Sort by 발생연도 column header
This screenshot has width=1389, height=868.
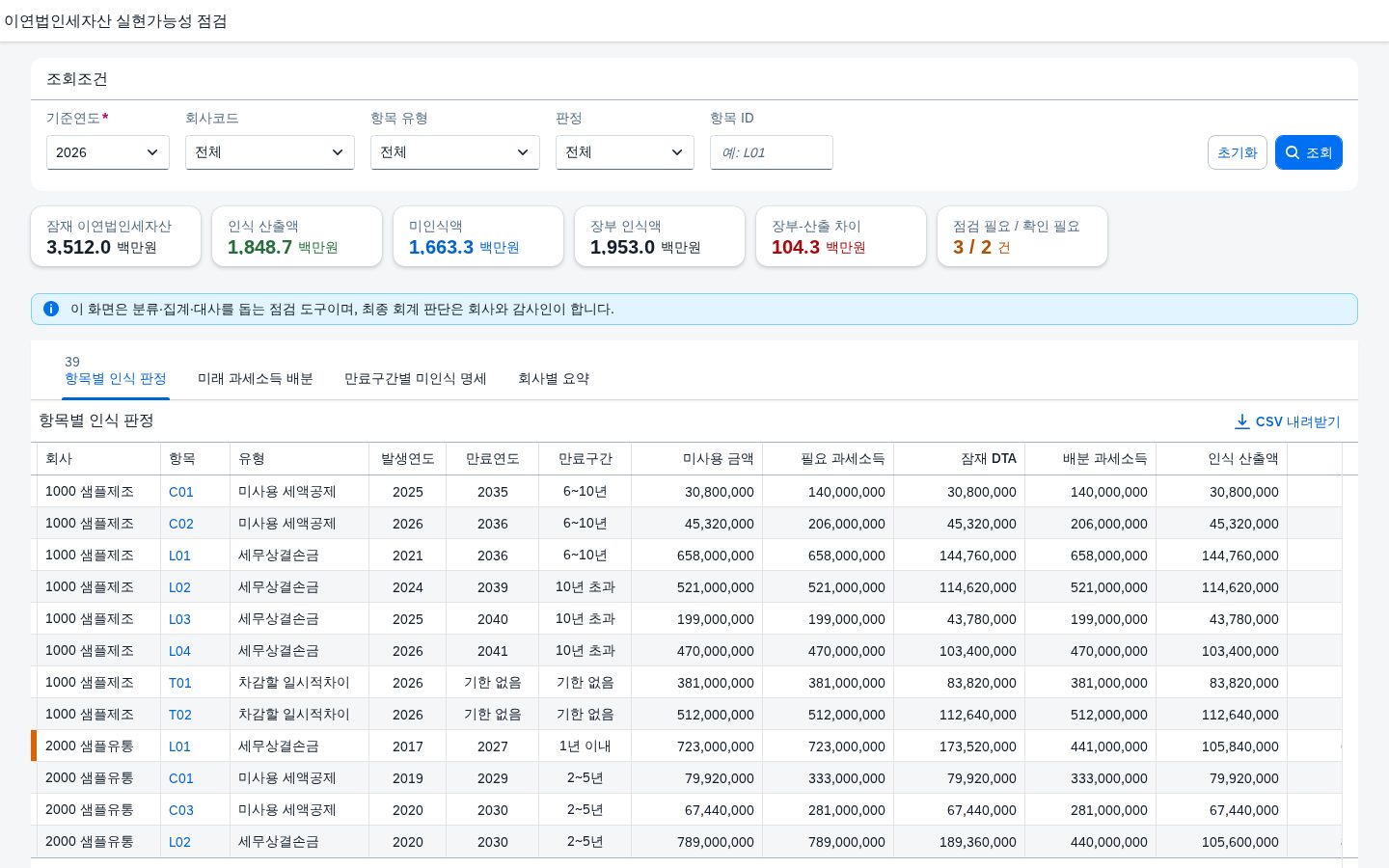(408, 459)
